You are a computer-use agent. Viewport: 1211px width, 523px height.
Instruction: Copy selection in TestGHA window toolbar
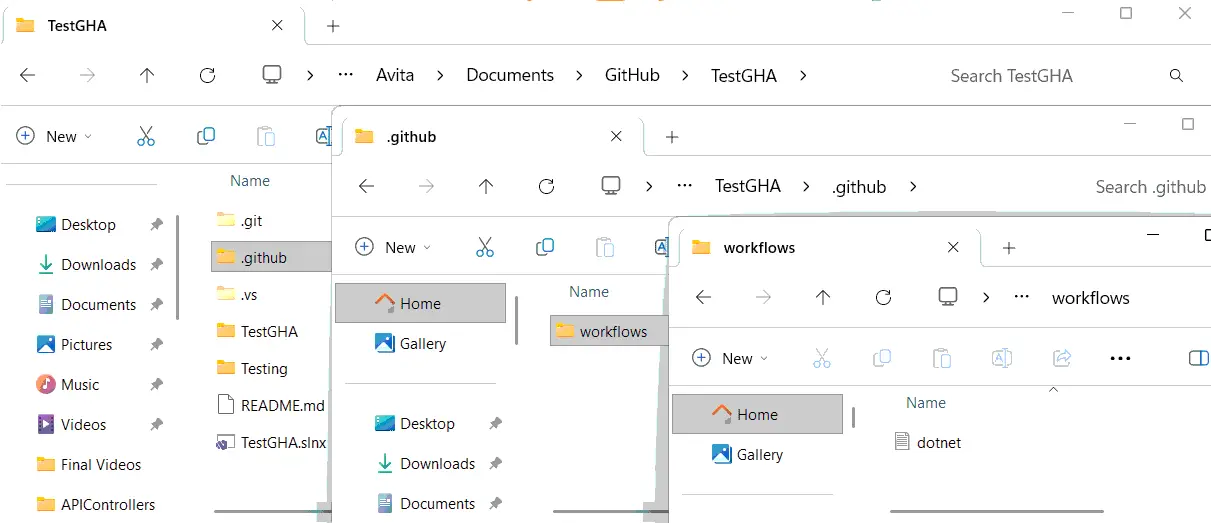206,136
